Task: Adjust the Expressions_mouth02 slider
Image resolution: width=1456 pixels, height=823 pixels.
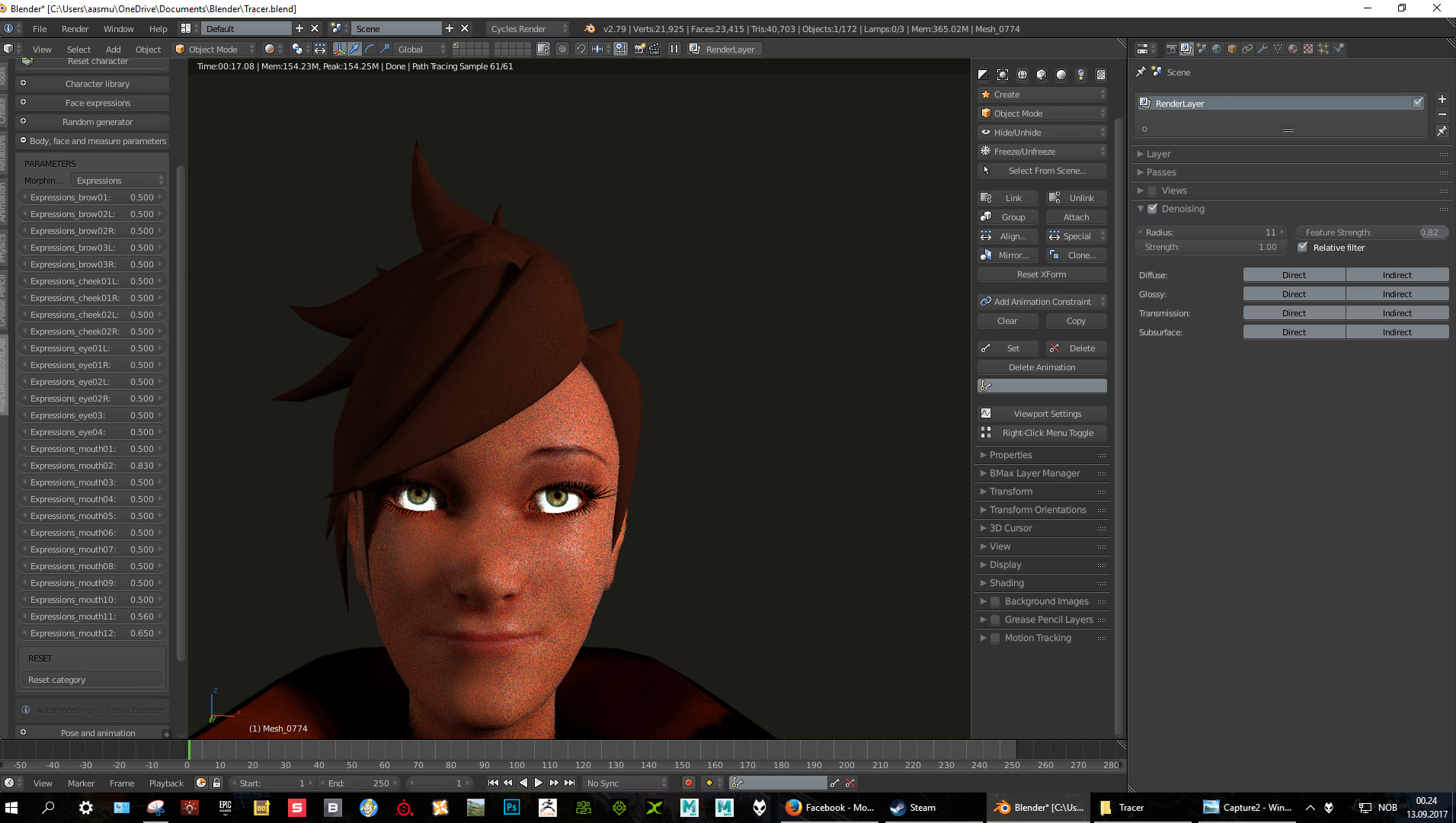Action: coord(92,466)
